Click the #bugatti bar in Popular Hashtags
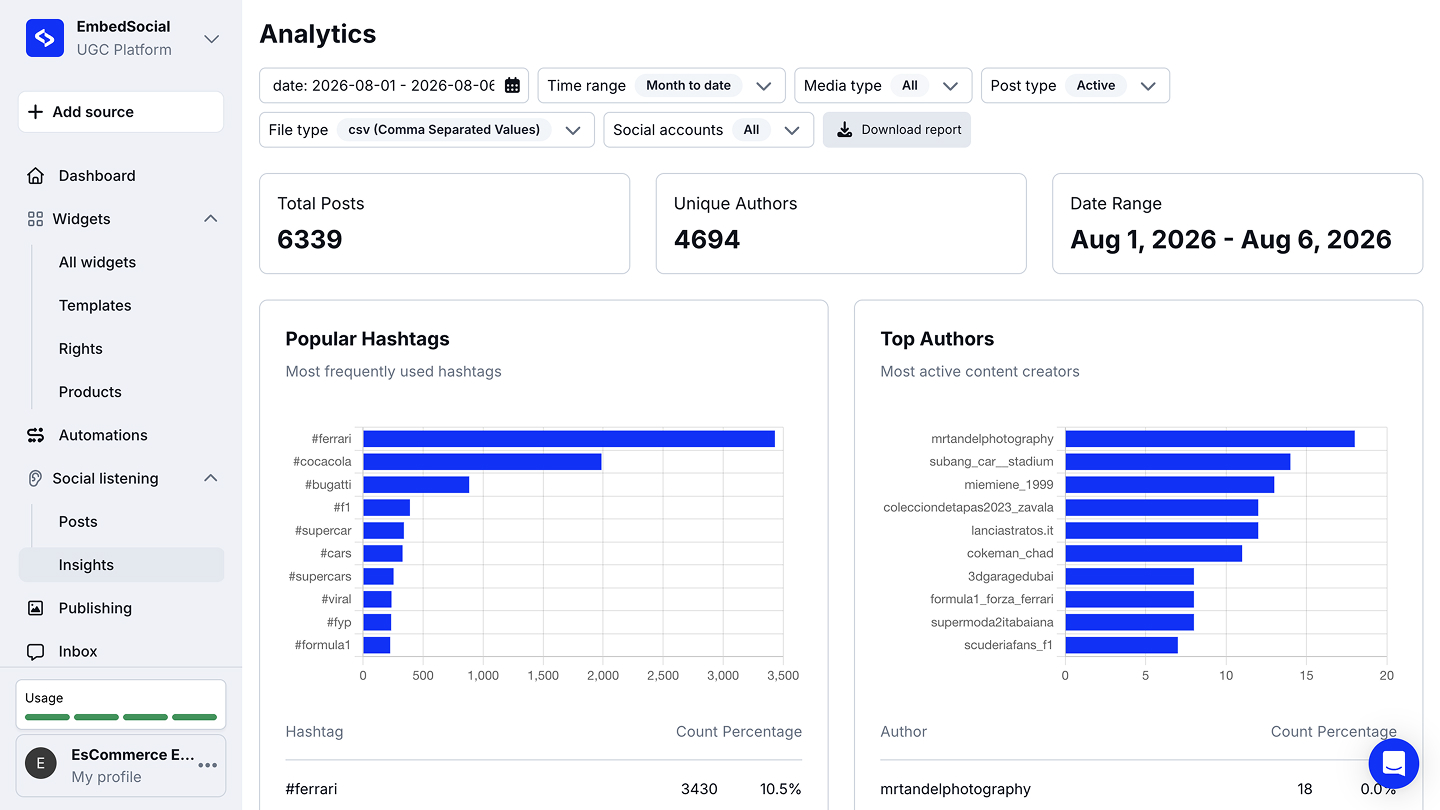Image resolution: width=1440 pixels, height=810 pixels. (x=416, y=484)
